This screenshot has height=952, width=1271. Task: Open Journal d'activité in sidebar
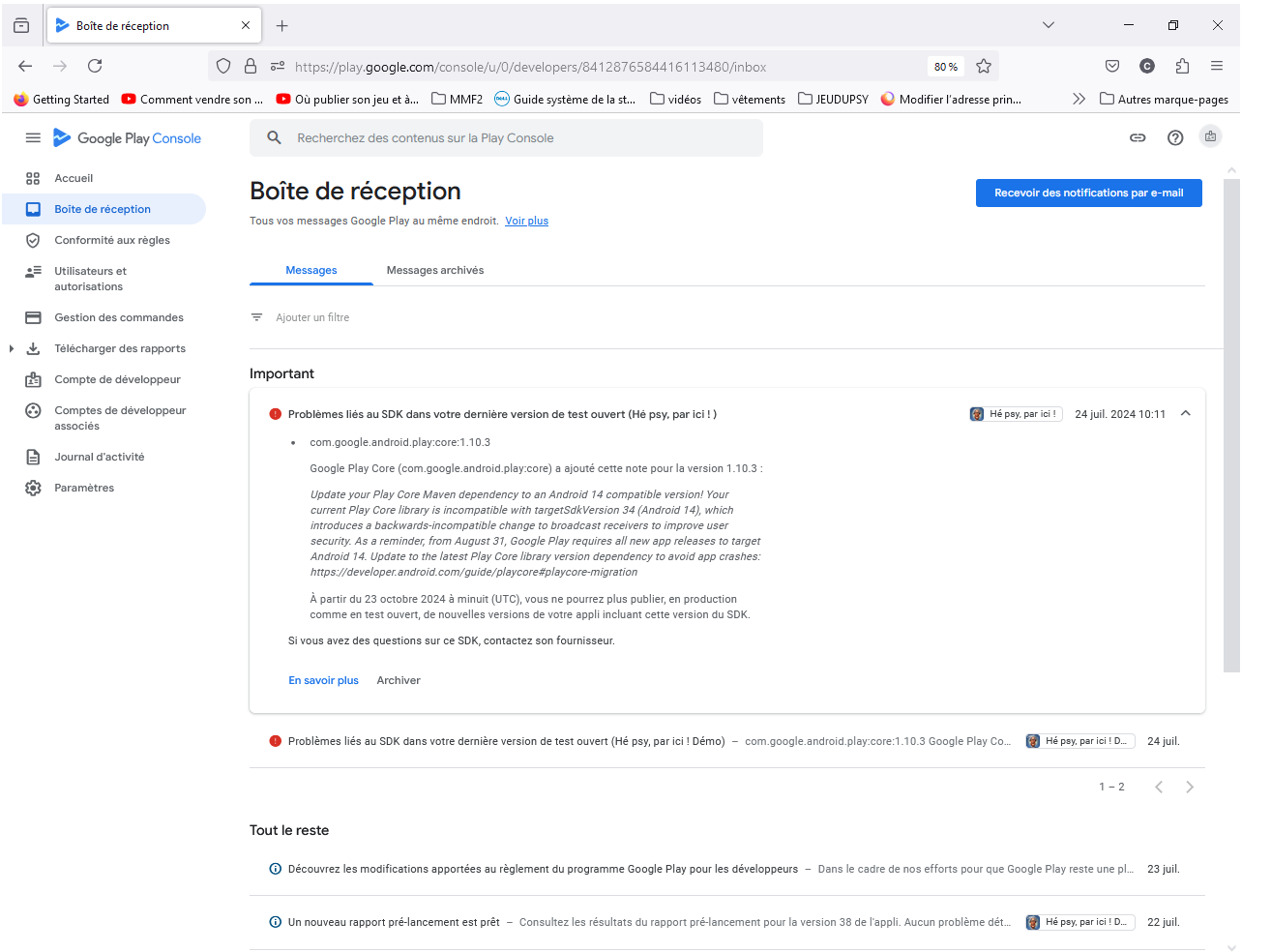(99, 457)
